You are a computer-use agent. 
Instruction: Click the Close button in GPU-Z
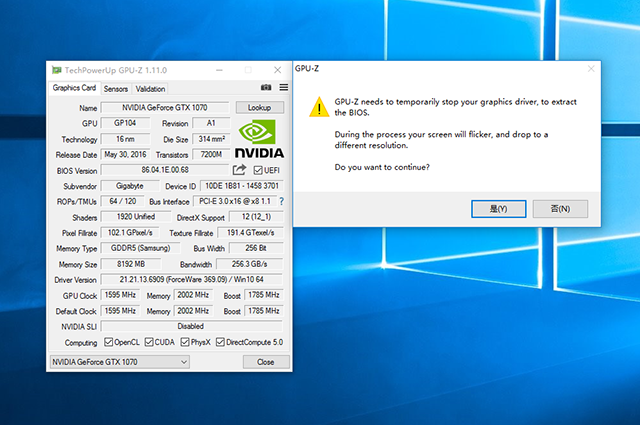click(266, 362)
